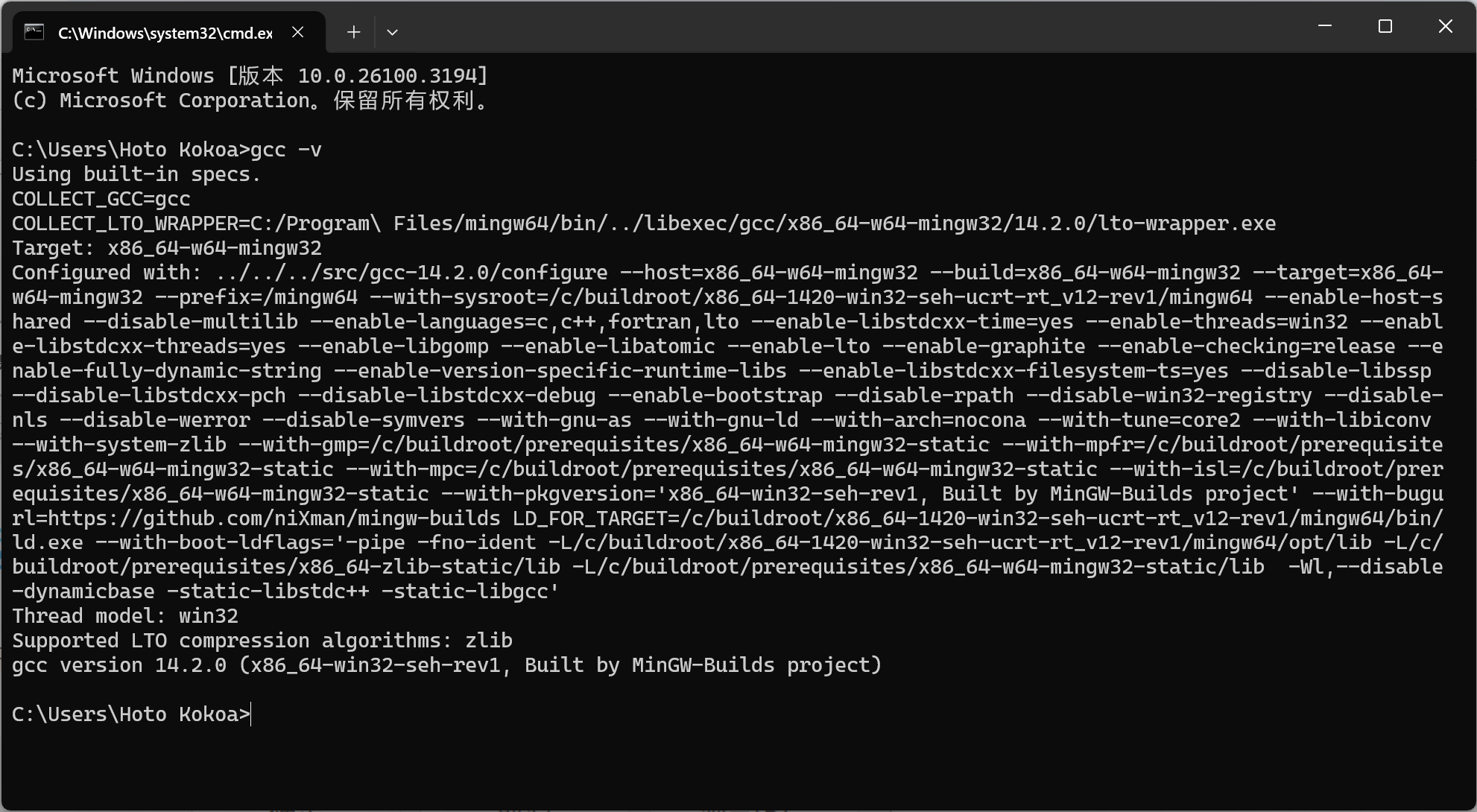This screenshot has height=812, width=1477.
Task: Maximize the terminal window
Action: tap(1385, 26)
